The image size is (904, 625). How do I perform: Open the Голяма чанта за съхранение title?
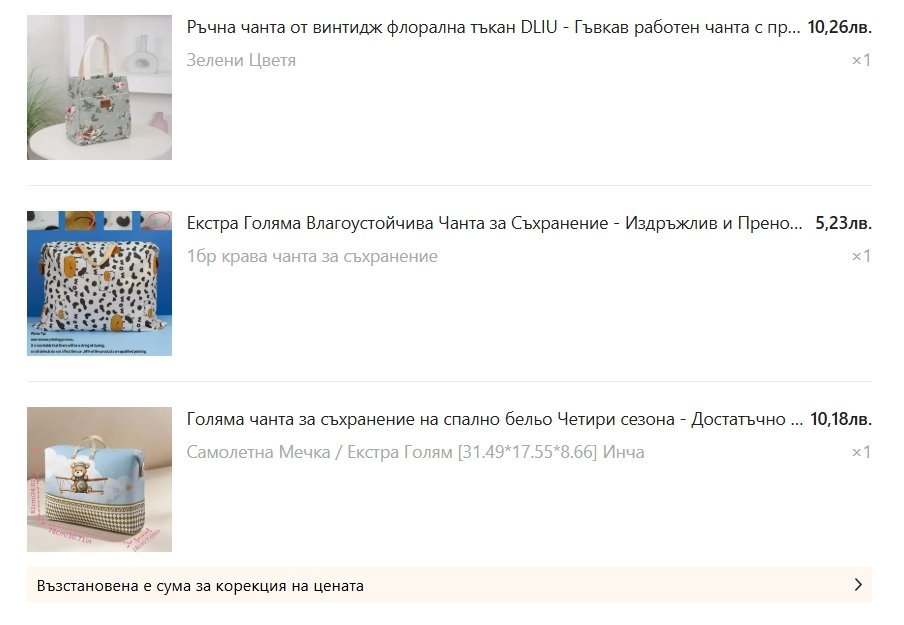tap(494, 419)
